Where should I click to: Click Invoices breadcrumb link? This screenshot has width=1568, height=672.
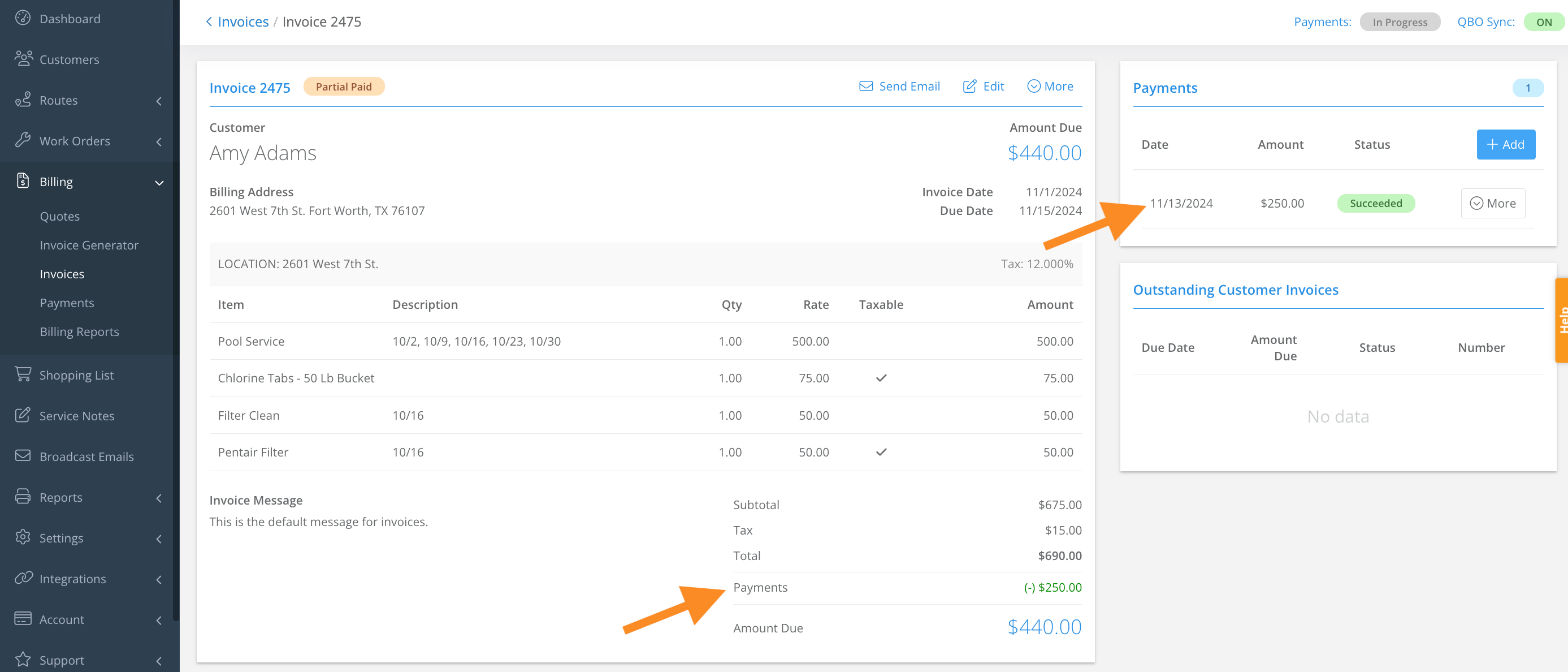click(243, 22)
